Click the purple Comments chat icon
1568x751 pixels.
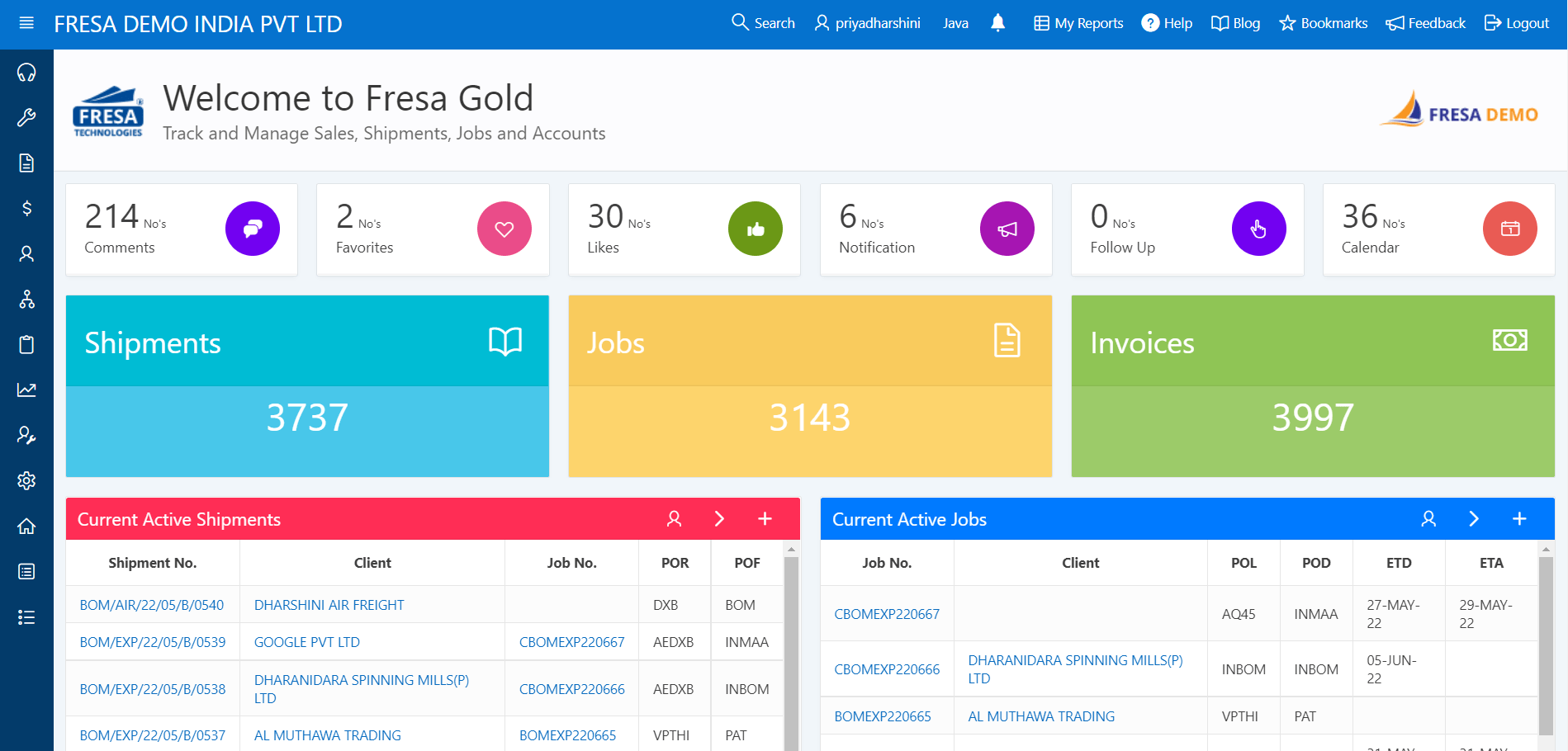[x=253, y=229]
